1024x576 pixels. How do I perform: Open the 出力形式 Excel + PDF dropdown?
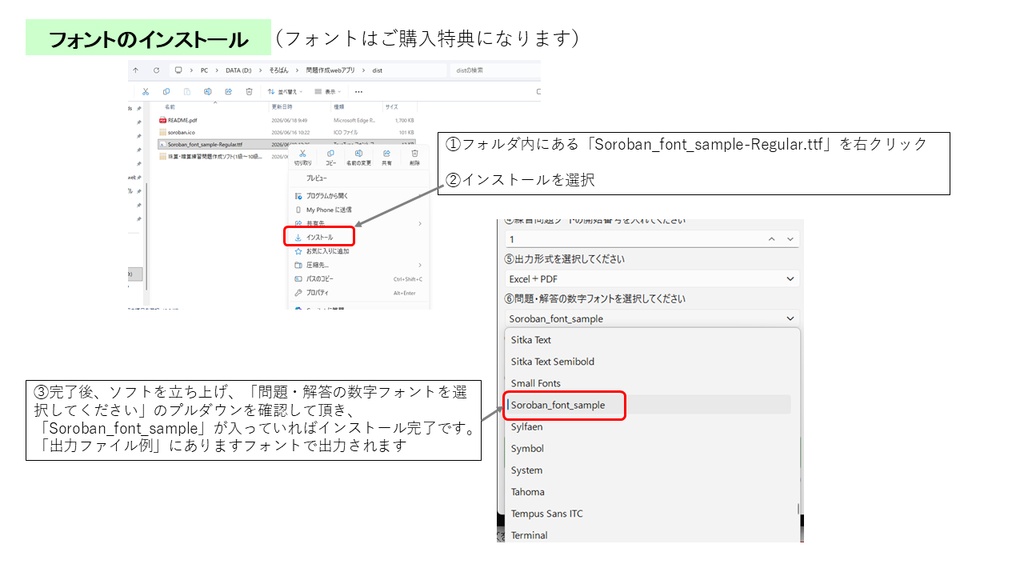(x=652, y=279)
